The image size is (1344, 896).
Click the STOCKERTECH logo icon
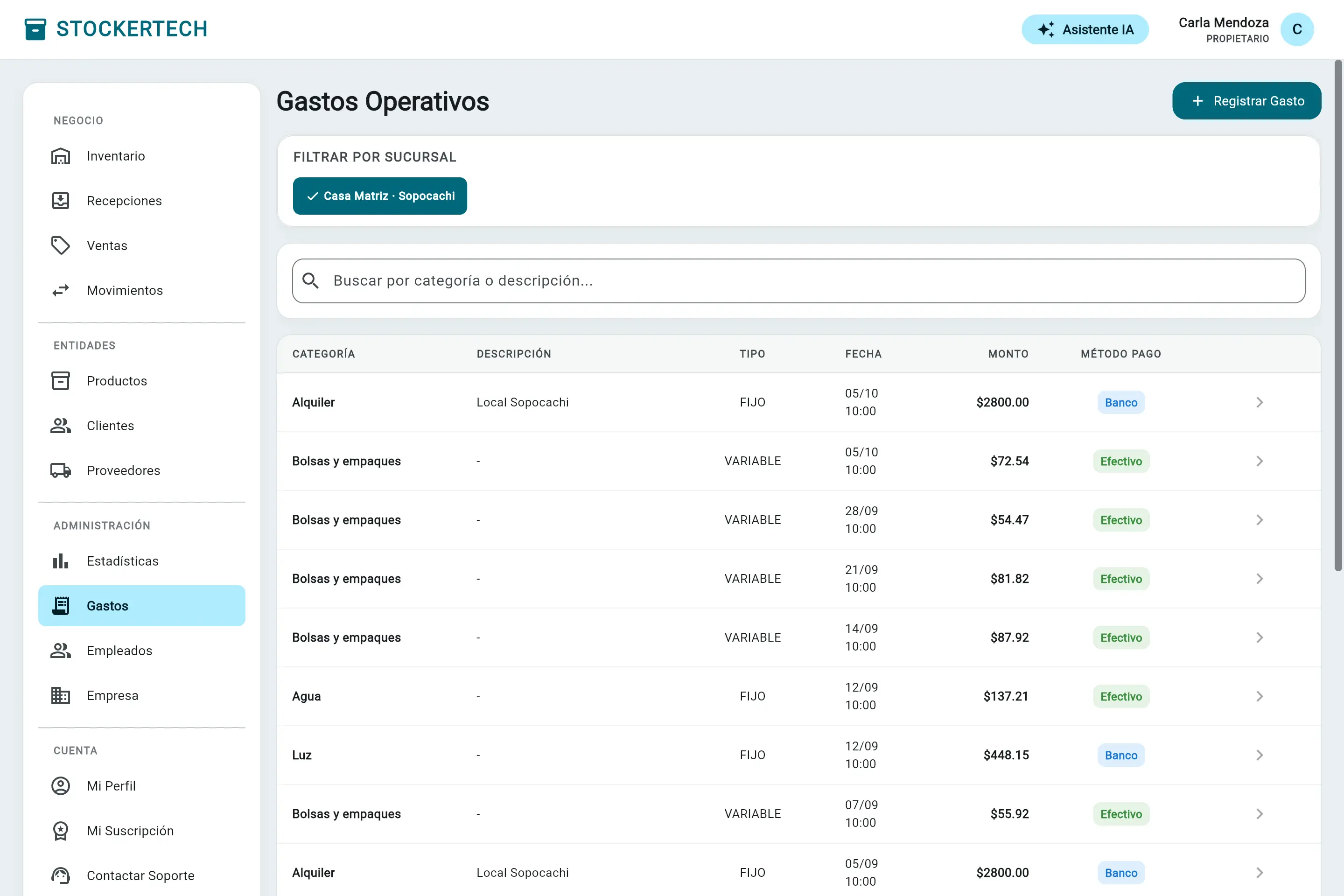point(35,29)
